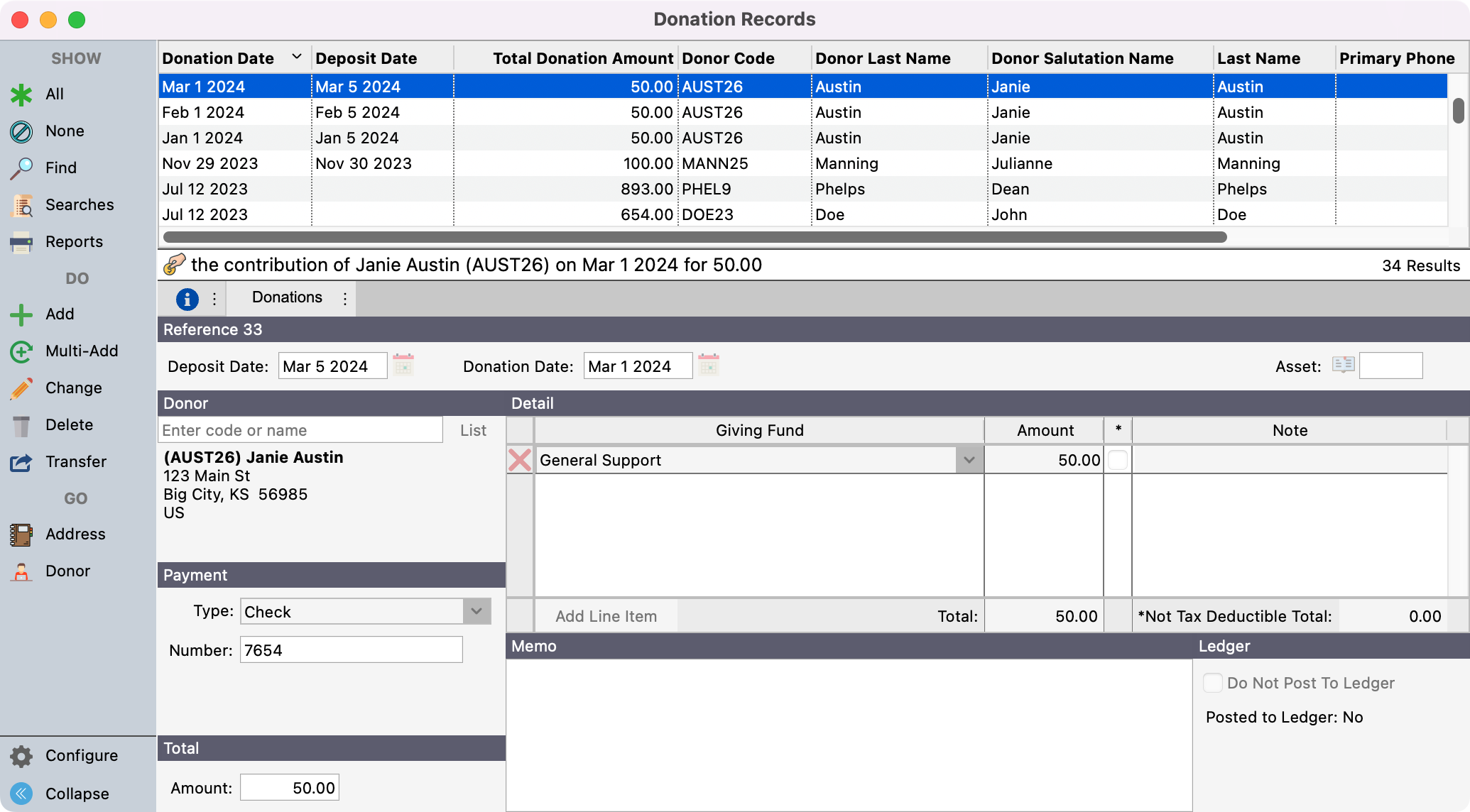Click the Reports printer icon
Screen dimensions: 1470x812
tap(21, 242)
